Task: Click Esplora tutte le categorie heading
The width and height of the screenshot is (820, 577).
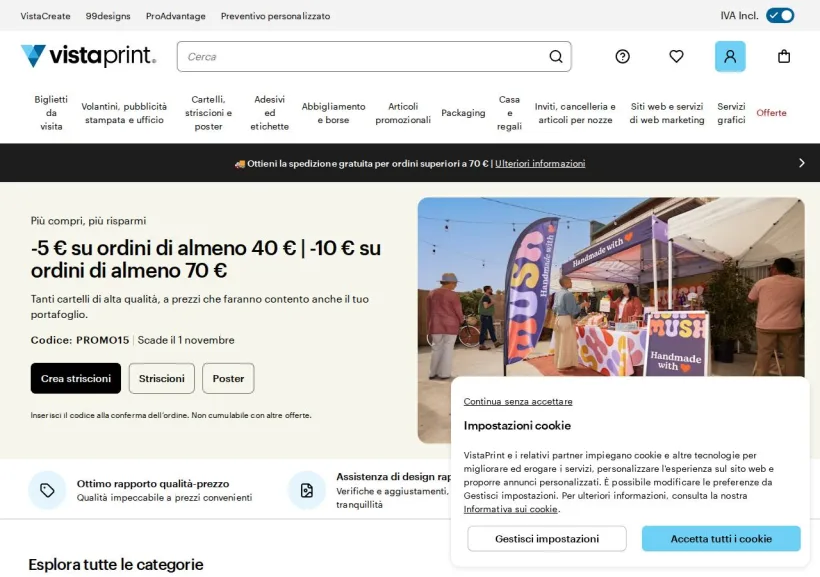Action: (116, 564)
